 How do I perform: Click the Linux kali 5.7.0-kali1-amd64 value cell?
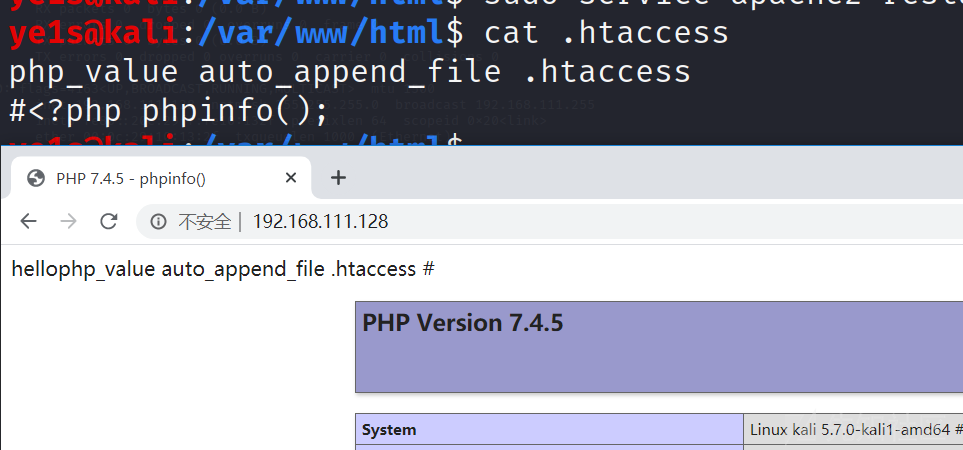tap(853, 429)
